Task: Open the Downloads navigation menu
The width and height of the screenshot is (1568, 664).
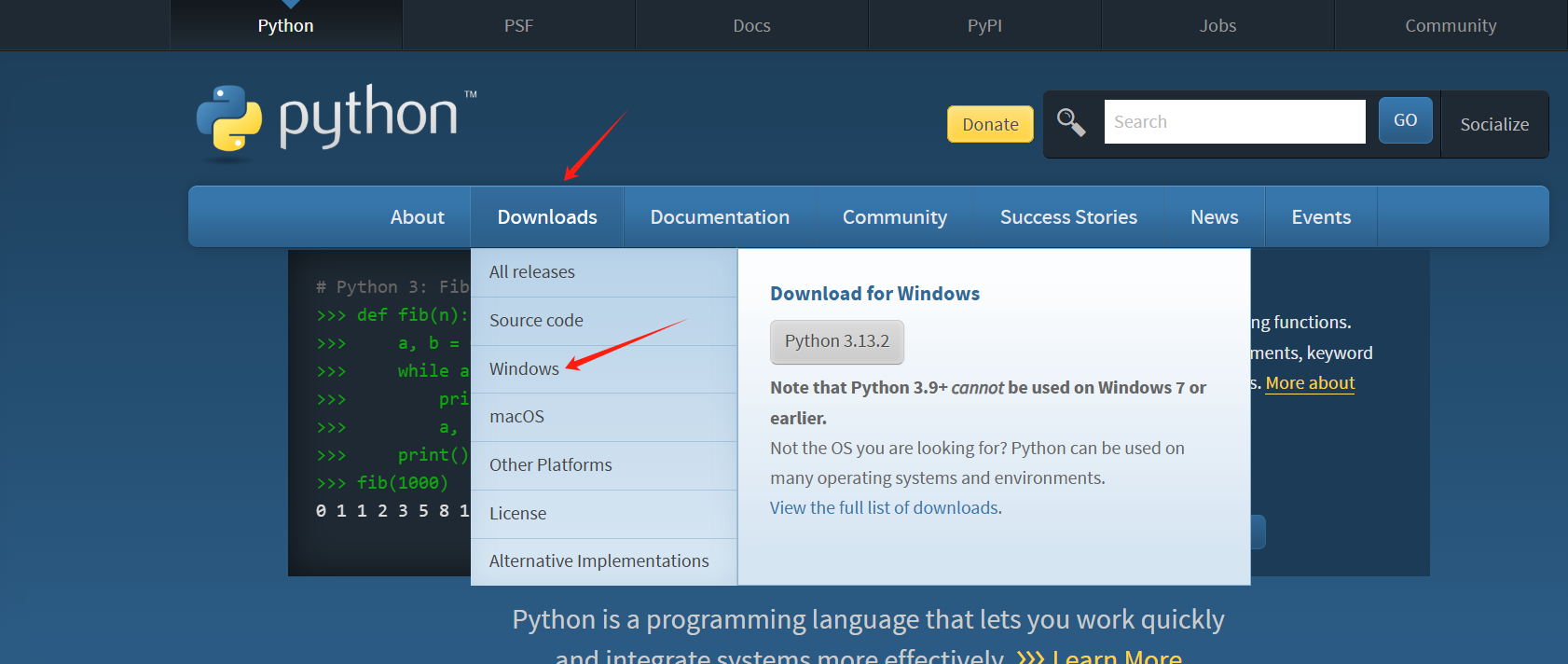Action: [x=547, y=216]
